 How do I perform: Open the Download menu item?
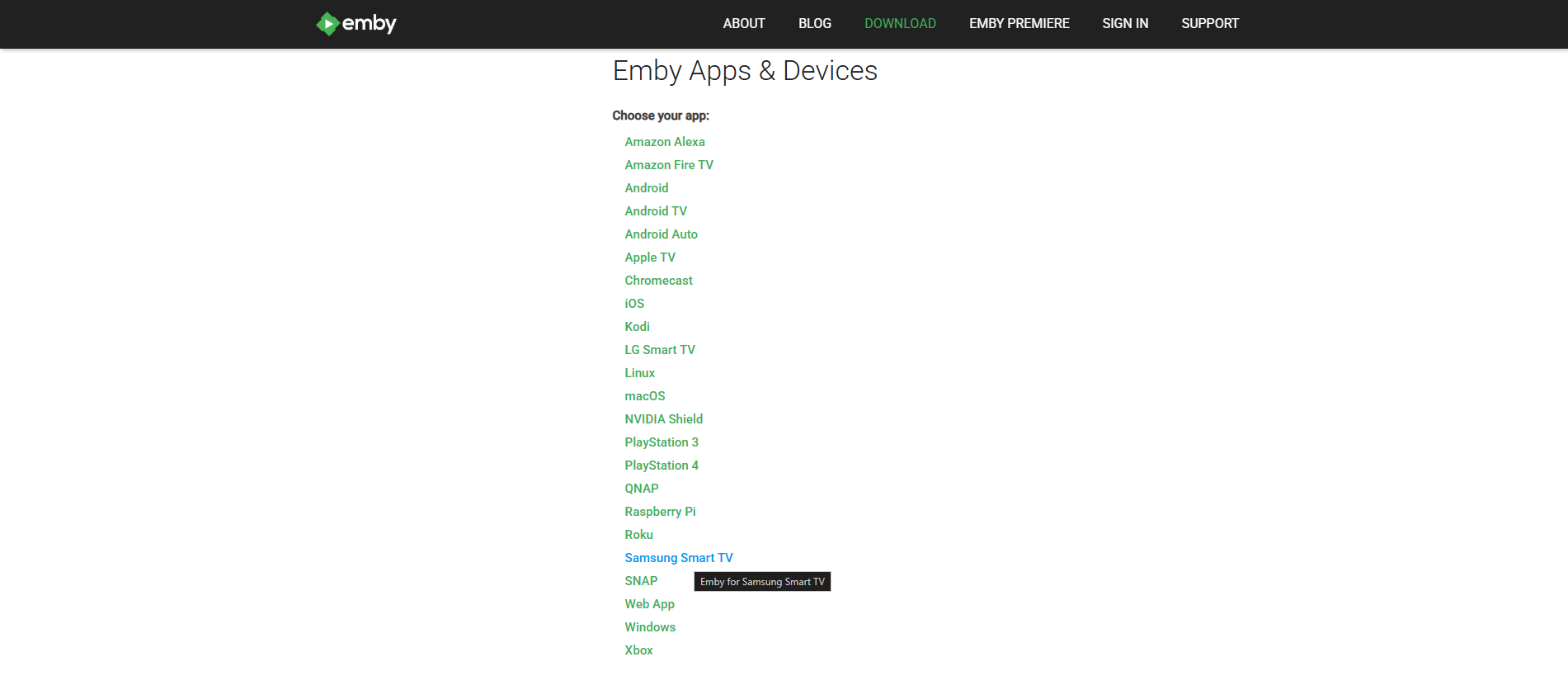click(900, 24)
